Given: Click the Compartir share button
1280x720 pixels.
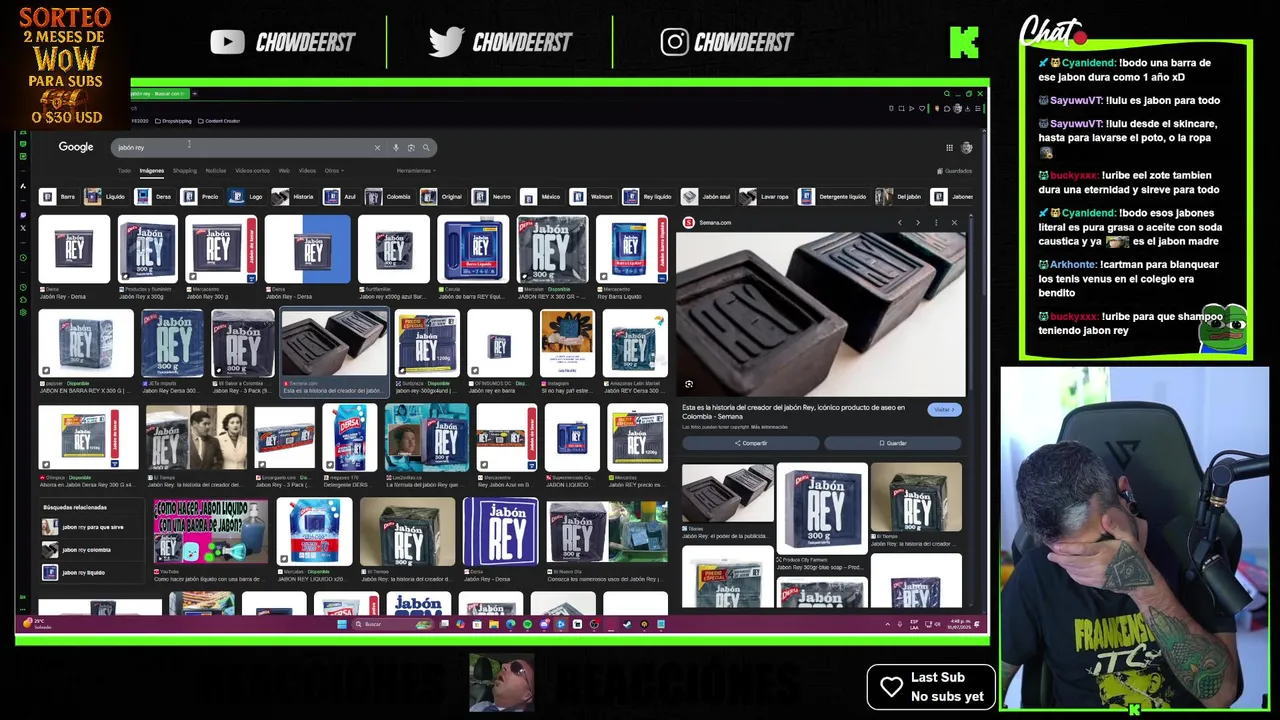Looking at the screenshot, I should click(751, 443).
